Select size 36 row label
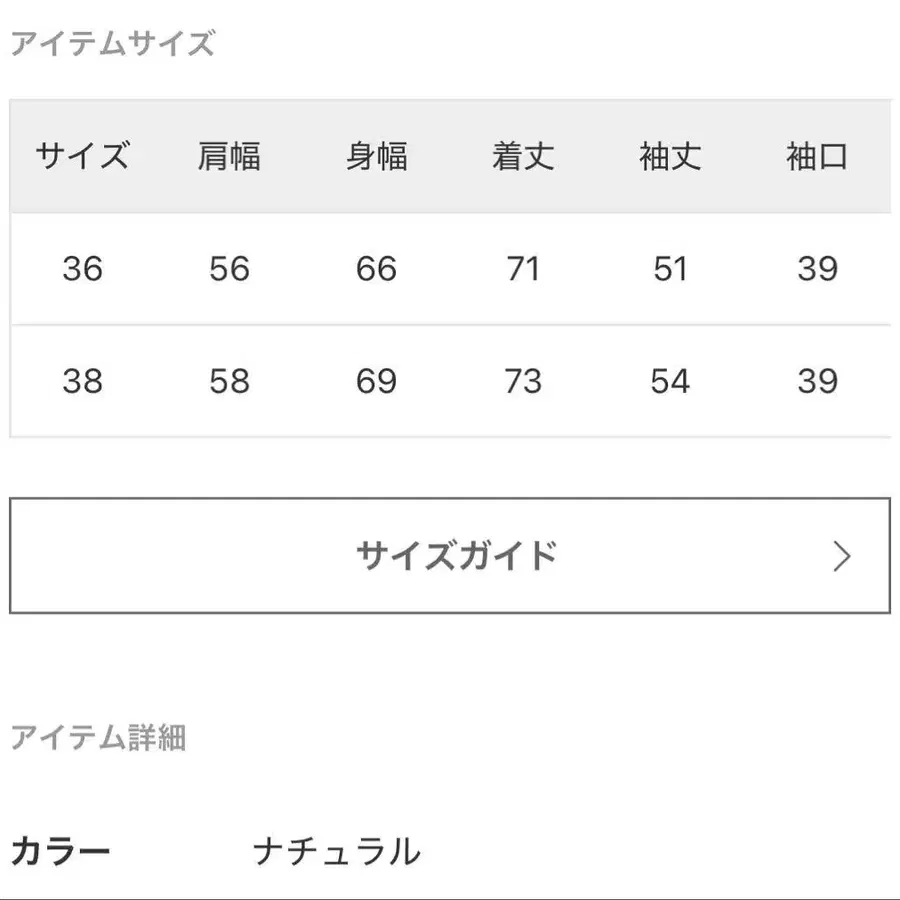This screenshot has width=900, height=900. tap(82, 269)
